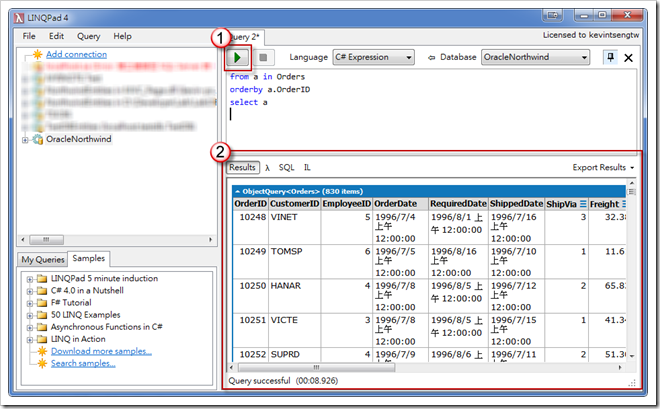The image size is (660, 409).
Task: Select the TOMSP customer cell
Action: pos(295,261)
